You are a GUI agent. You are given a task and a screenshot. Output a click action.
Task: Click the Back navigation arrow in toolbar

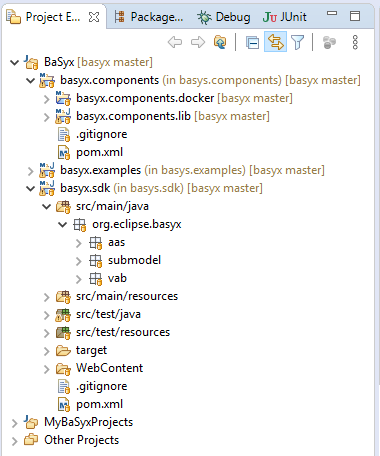(x=175, y=42)
